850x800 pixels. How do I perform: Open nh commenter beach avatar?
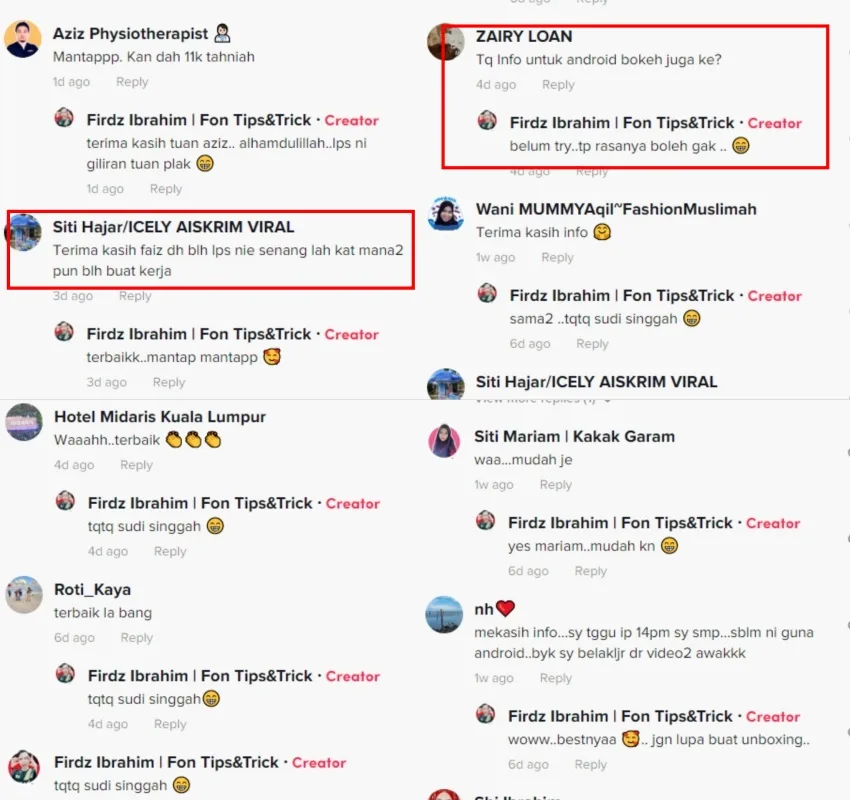445,615
